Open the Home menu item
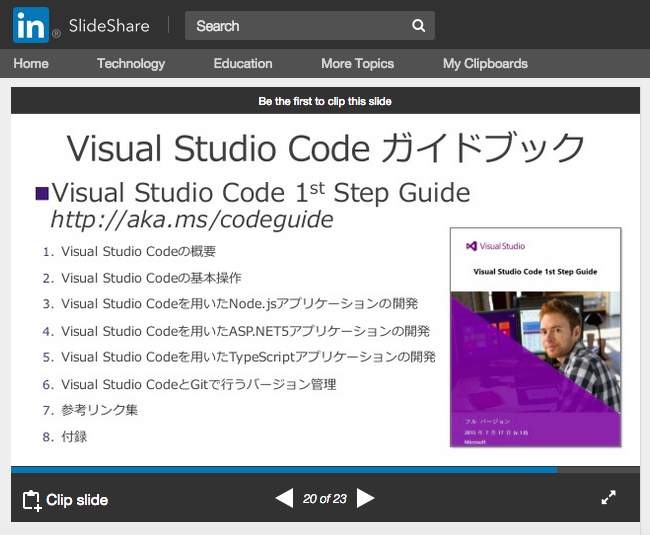This screenshot has width=650, height=535. click(x=31, y=63)
